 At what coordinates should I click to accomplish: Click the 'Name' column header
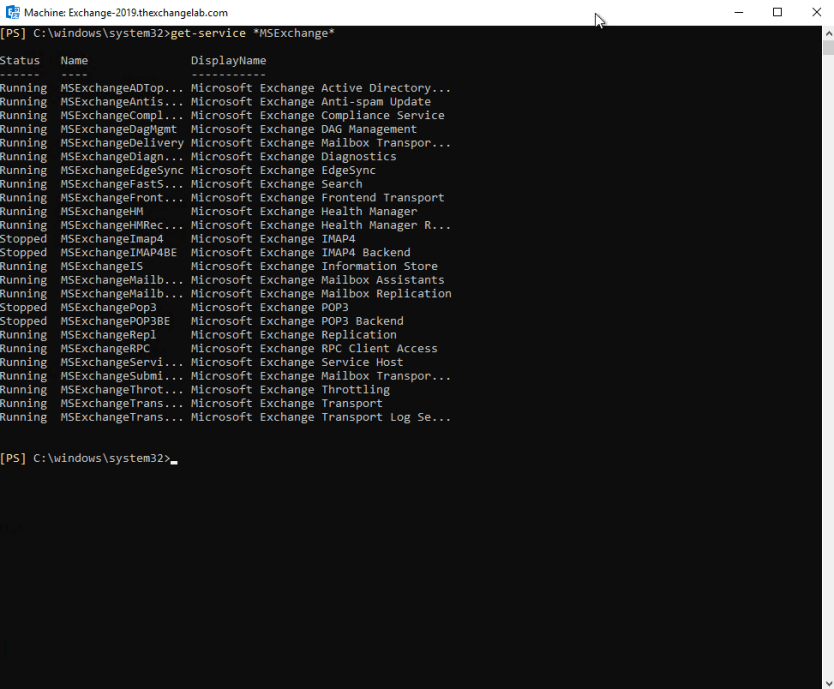pyautogui.click(x=74, y=61)
